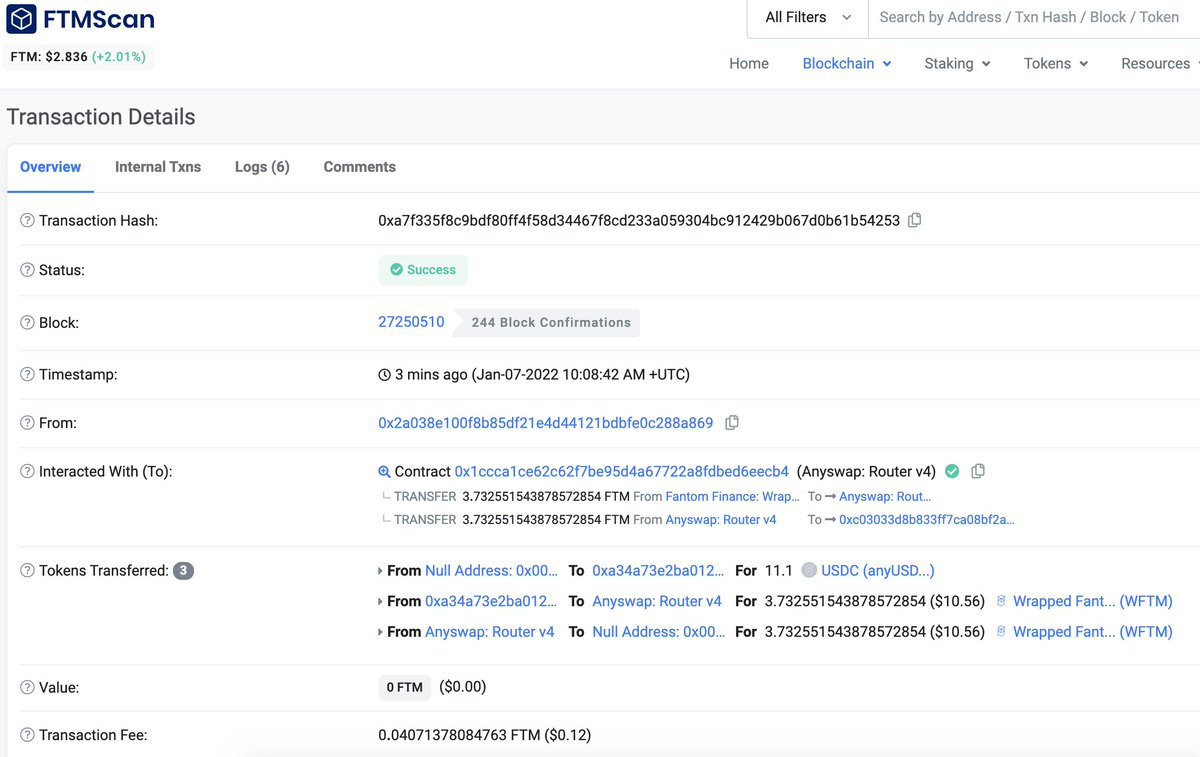Open the All Filters dropdown
1200x757 pixels.
click(808, 17)
